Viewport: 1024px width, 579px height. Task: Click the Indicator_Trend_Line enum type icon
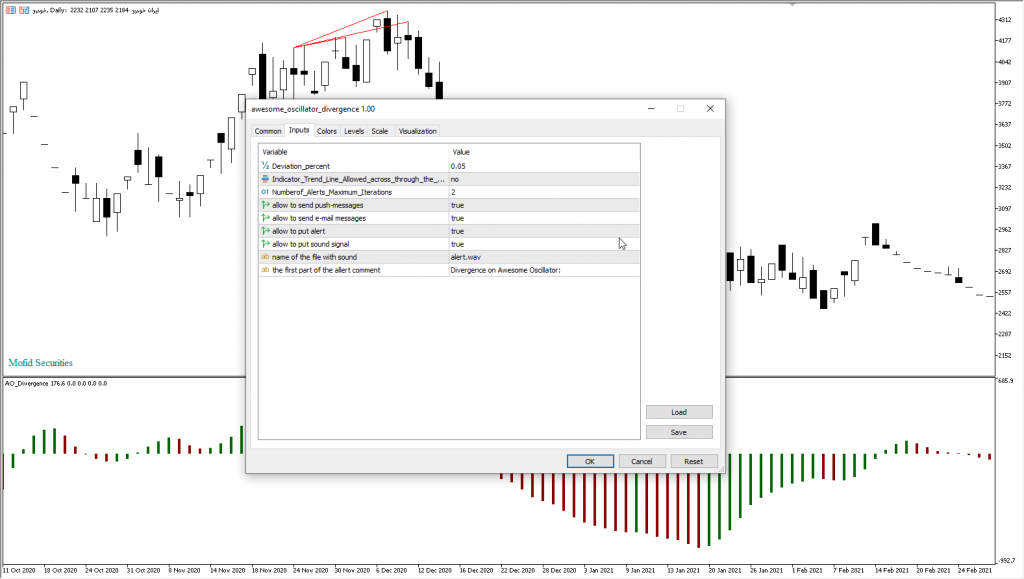coord(265,179)
